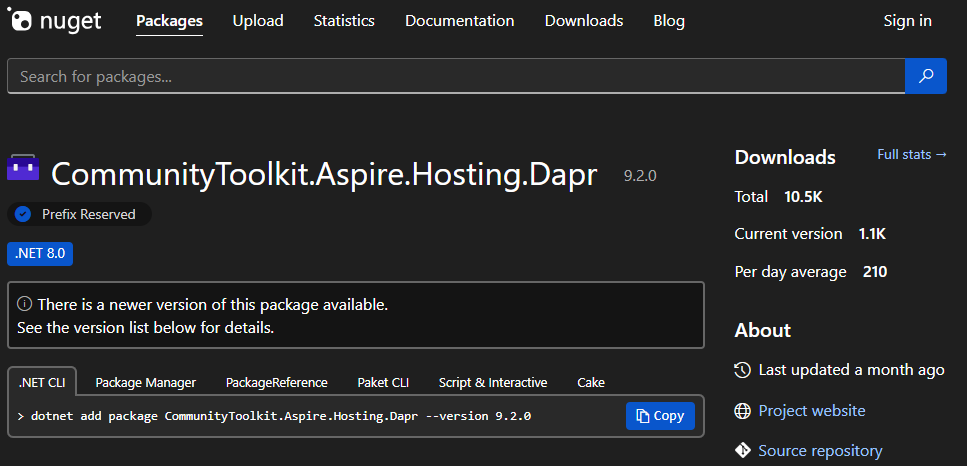Click Sign in
This screenshot has height=466, width=967.
pyautogui.click(x=908, y=21)
